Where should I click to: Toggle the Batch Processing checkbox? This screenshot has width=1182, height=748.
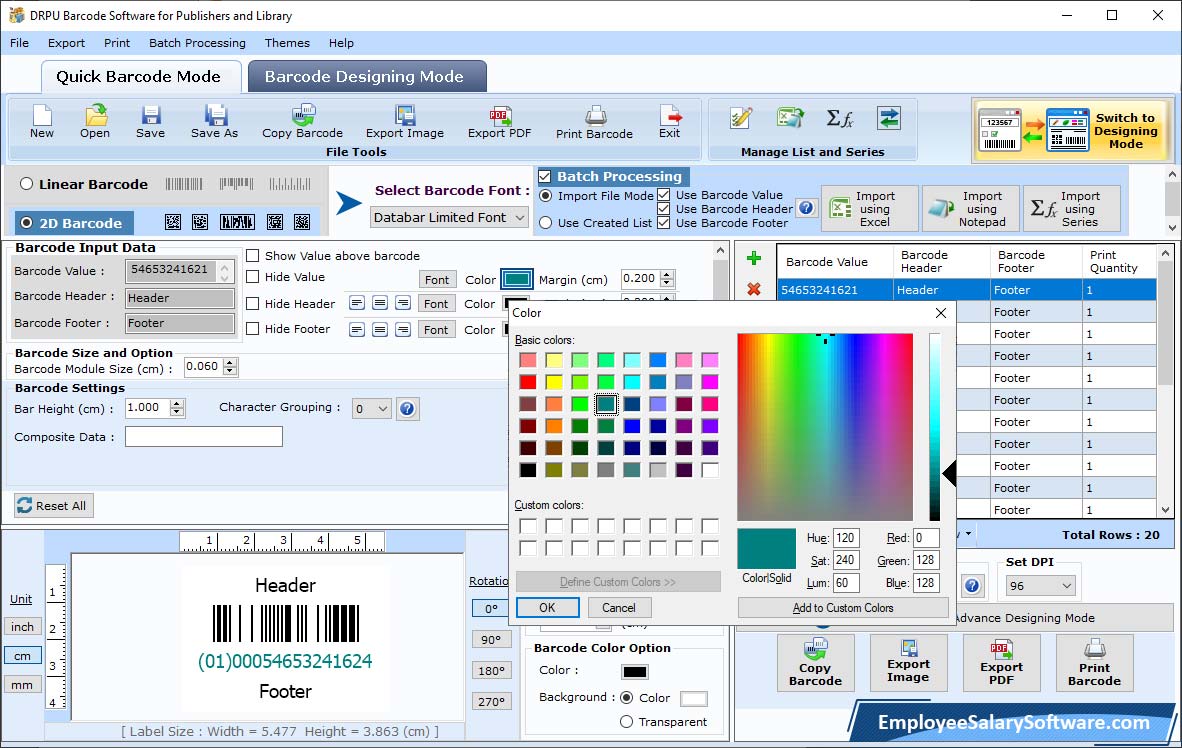tap(544, 176)
